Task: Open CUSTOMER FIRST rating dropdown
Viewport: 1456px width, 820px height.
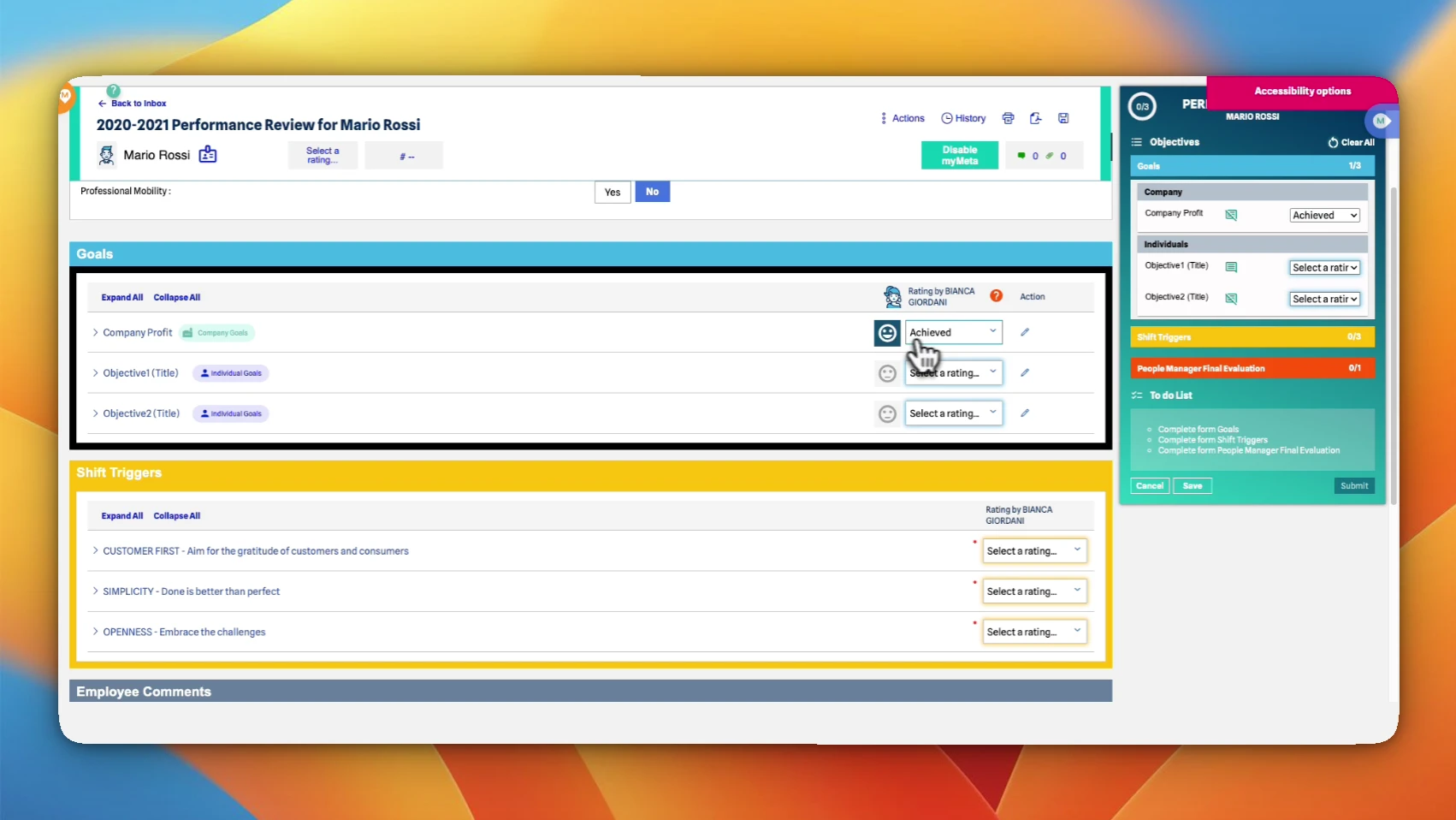Action: [1034, 550]
